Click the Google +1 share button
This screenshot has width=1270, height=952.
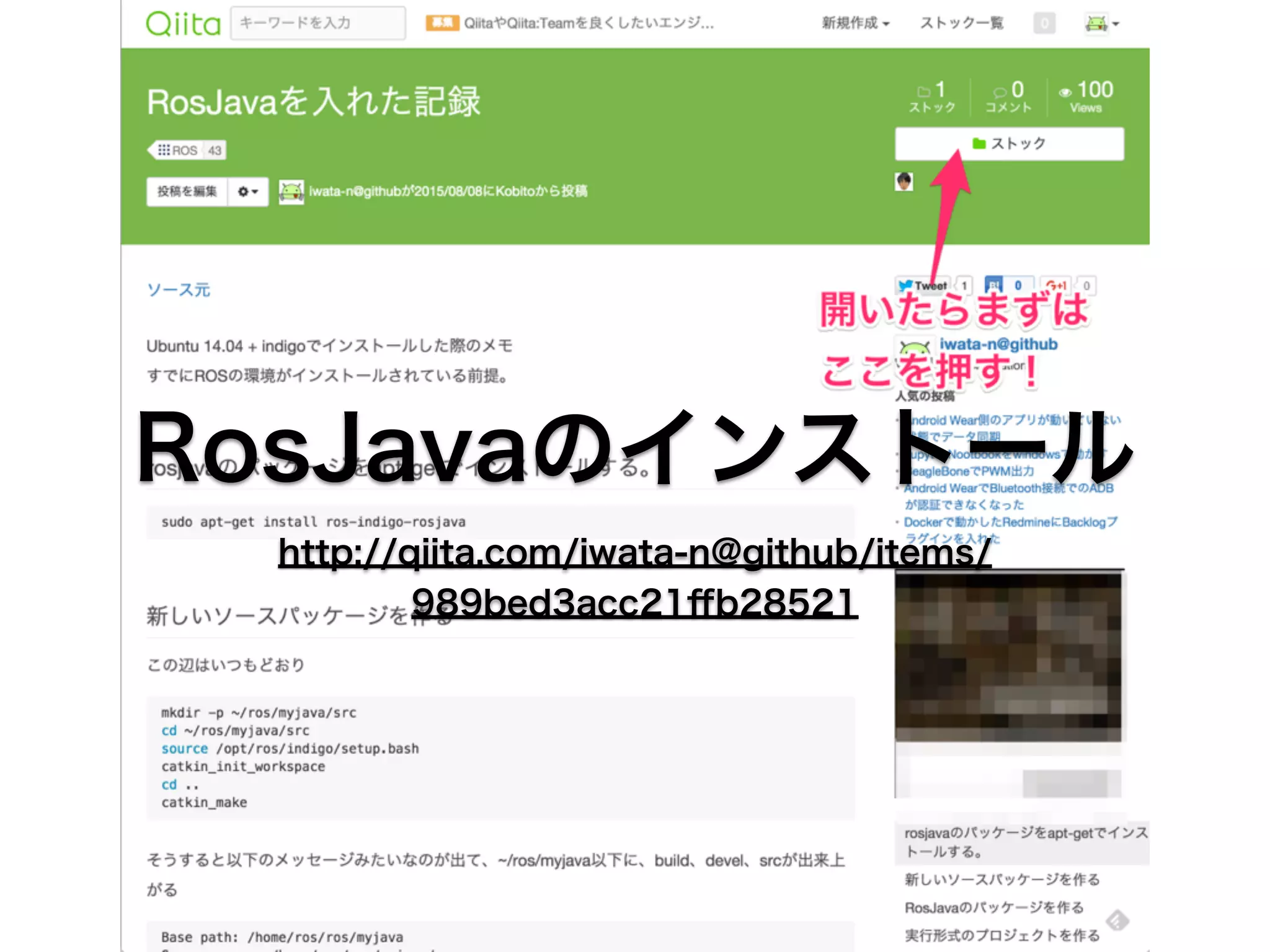pos(1056,286)
